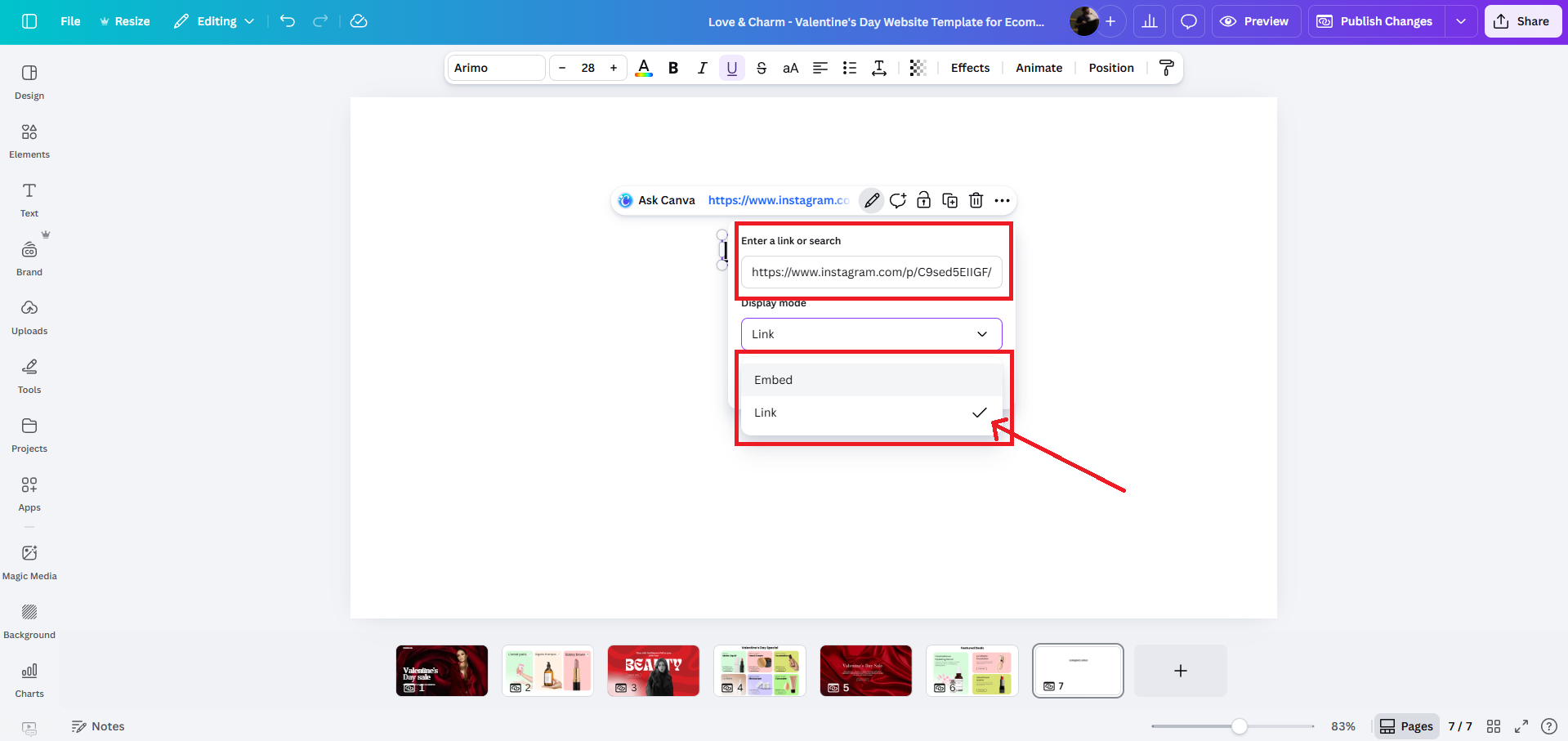Image resolution: width=1568 pixels, height=741 pixels.
Task: Click the transparency checkerboard icon
Action: pos(918,68)
